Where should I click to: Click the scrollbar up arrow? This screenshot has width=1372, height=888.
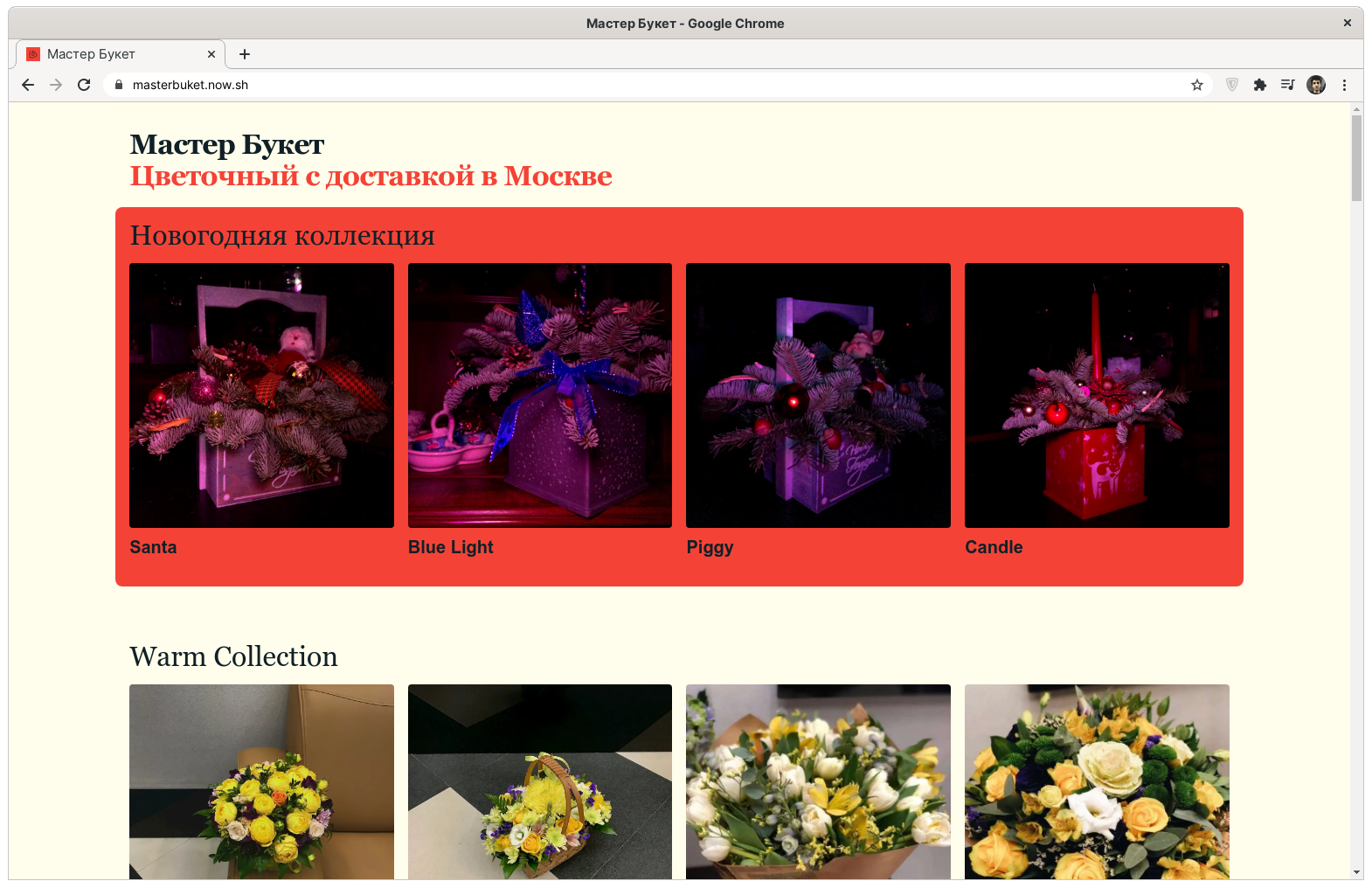coord(1356,109)
